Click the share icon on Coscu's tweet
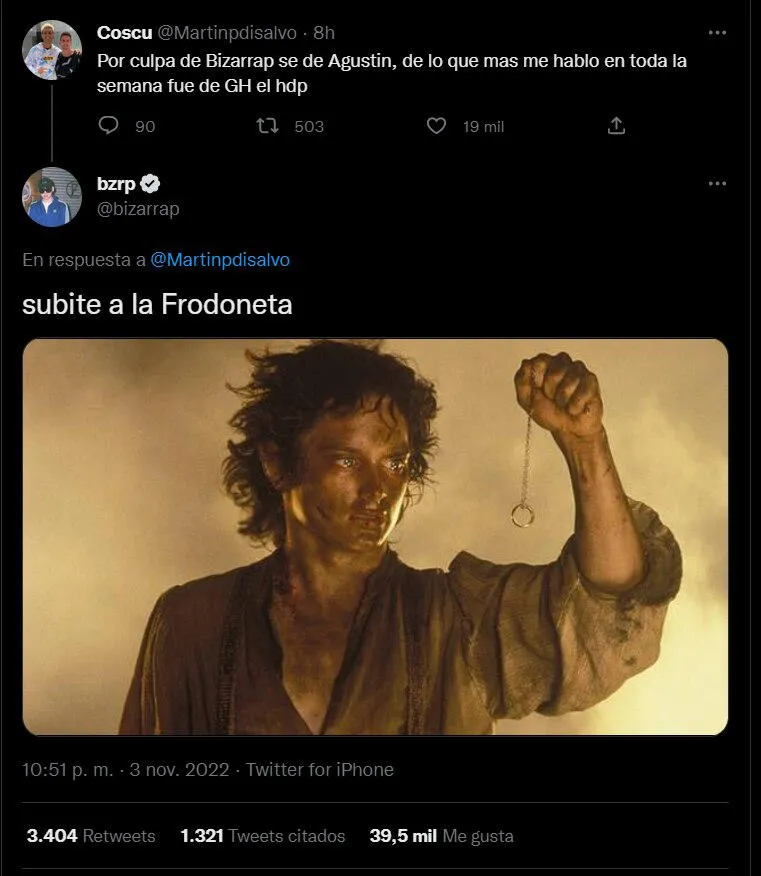 point(617,126)
